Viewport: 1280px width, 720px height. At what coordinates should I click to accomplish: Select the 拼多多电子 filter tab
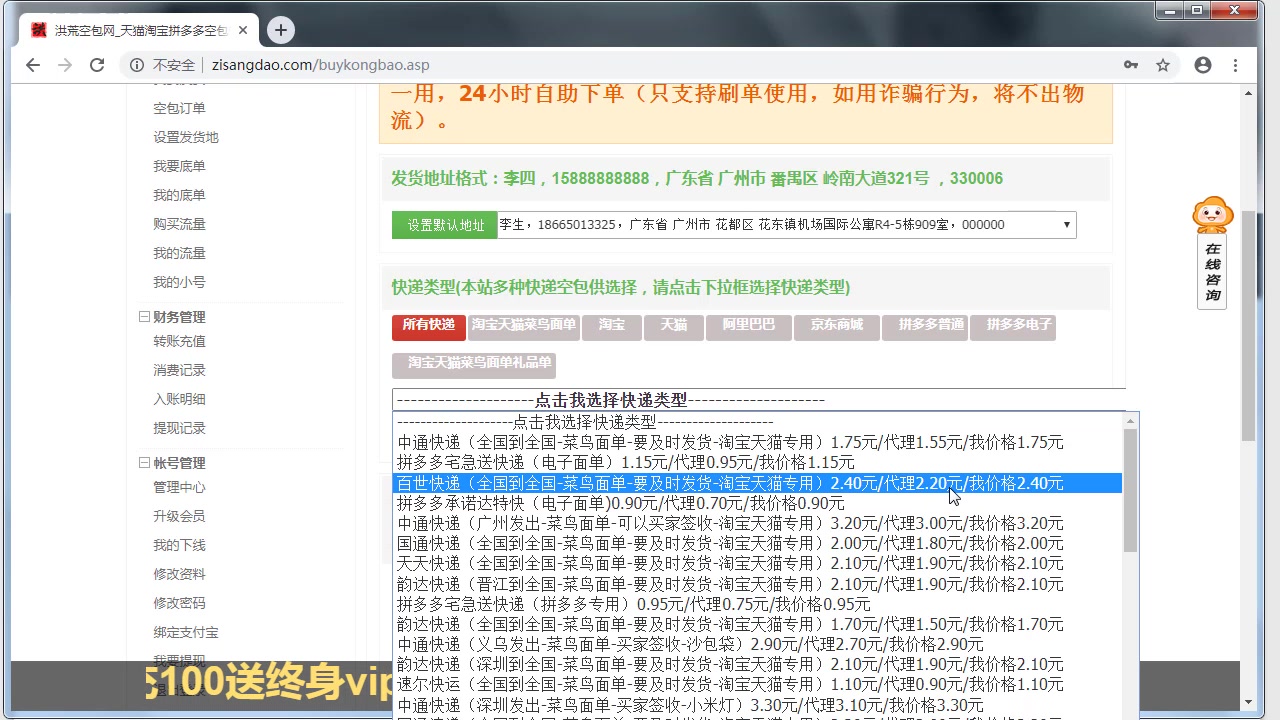point(1013,327)
